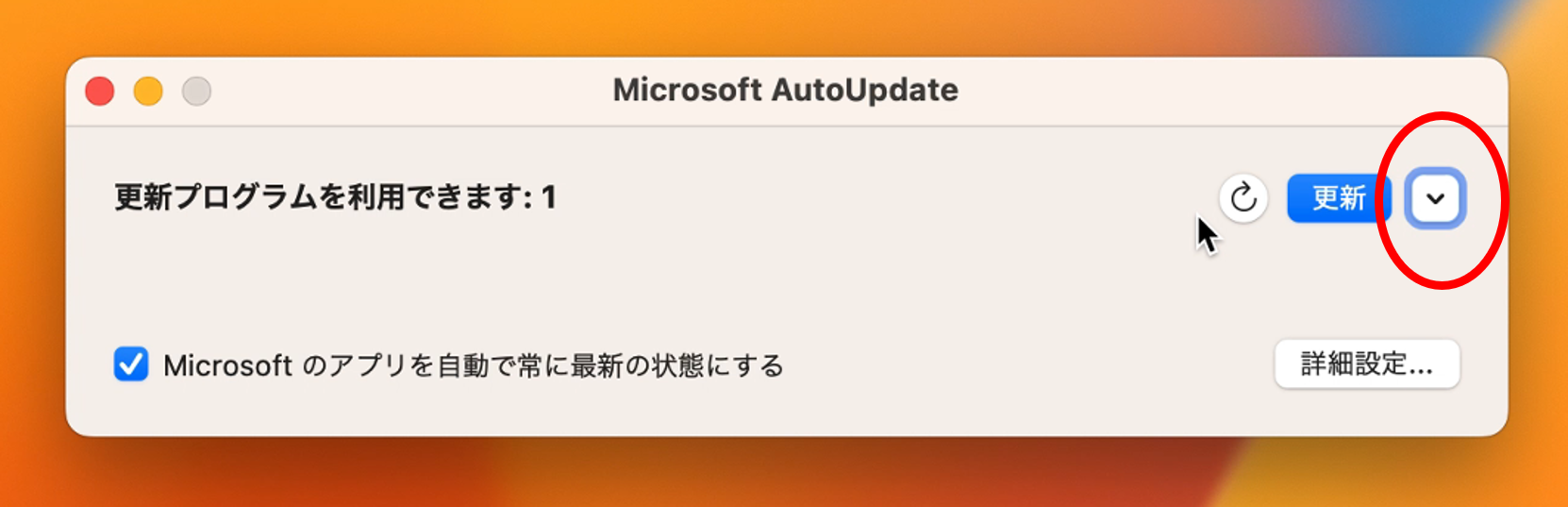
Task: Uncheck the blue checkmark box
Action: pyautogui.click(x=131, y=363)
